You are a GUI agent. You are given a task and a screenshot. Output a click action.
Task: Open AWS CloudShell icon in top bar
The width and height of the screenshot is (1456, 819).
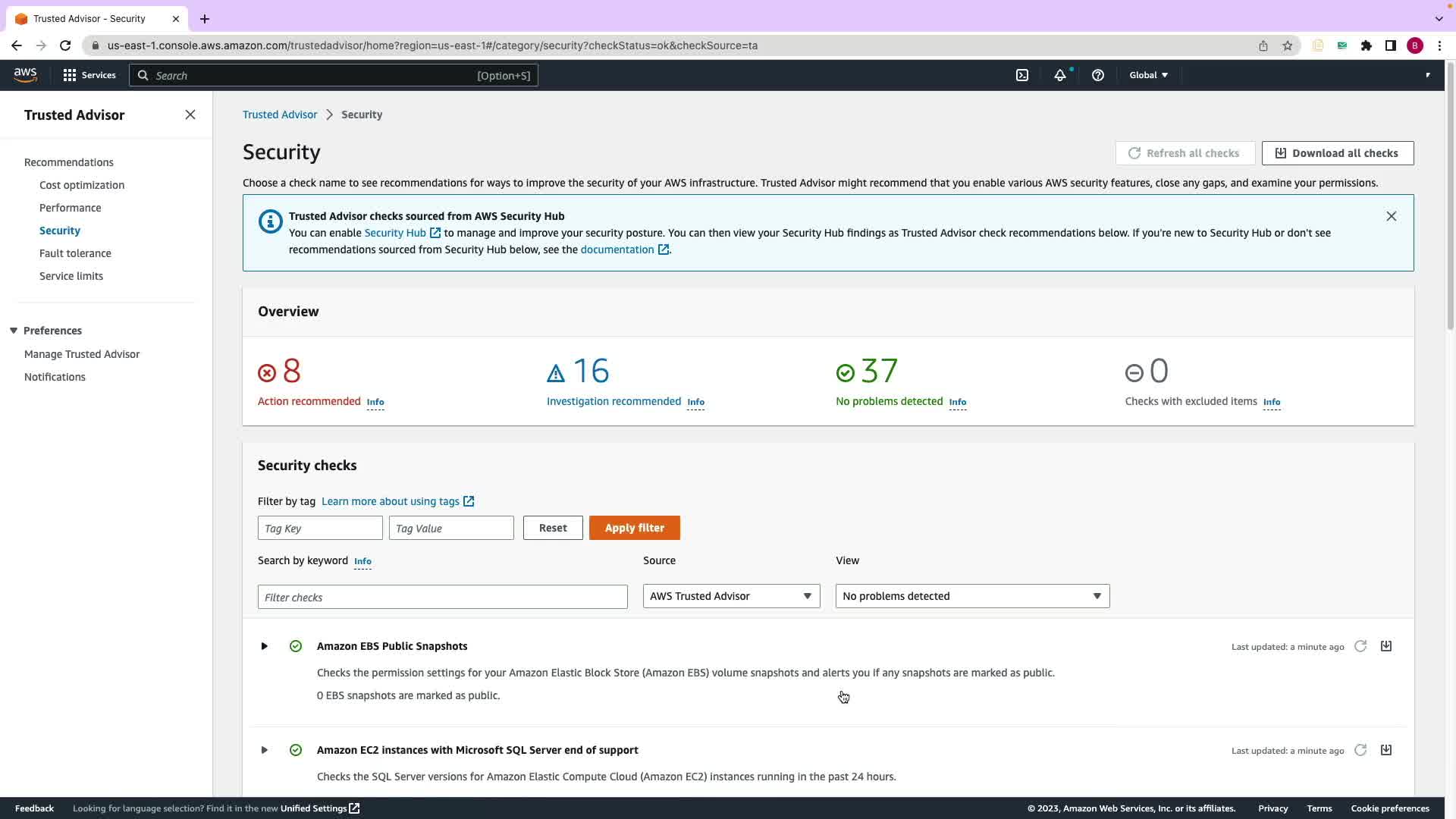click(x=1022, y=75)
